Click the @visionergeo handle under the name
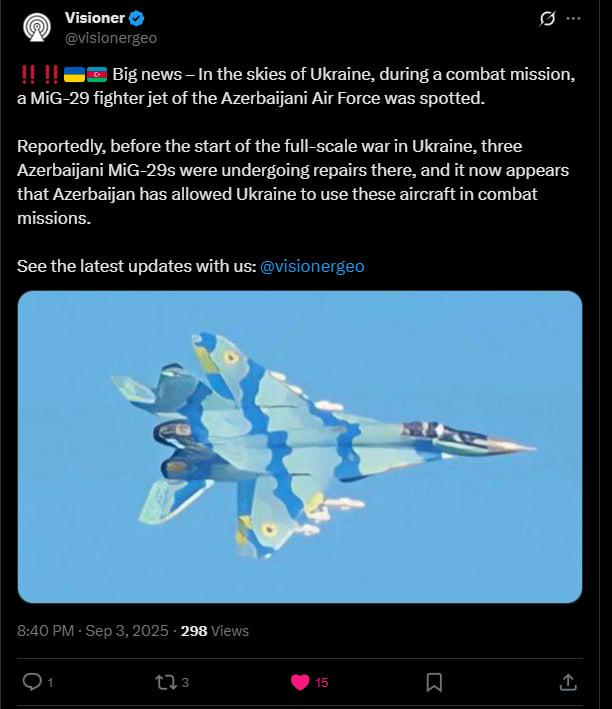Viewport: 612px width, 709px height. pyautogui.click(x=111, y=38)
